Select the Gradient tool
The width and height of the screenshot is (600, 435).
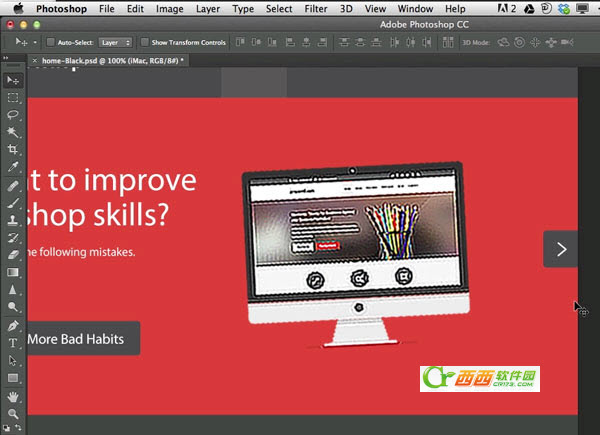click(13, 272)
